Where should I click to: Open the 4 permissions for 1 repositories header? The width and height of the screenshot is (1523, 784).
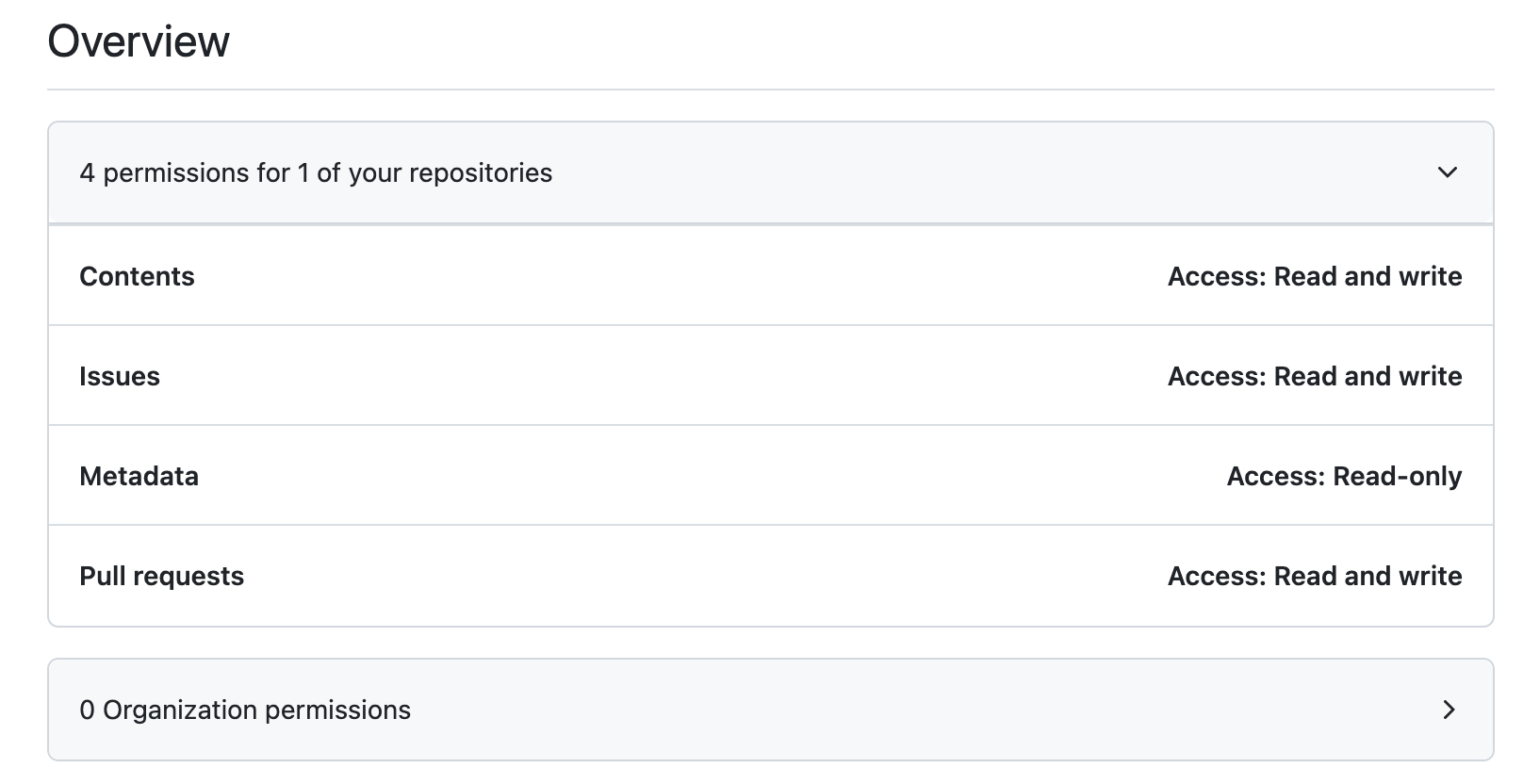[x=317, y=173]
